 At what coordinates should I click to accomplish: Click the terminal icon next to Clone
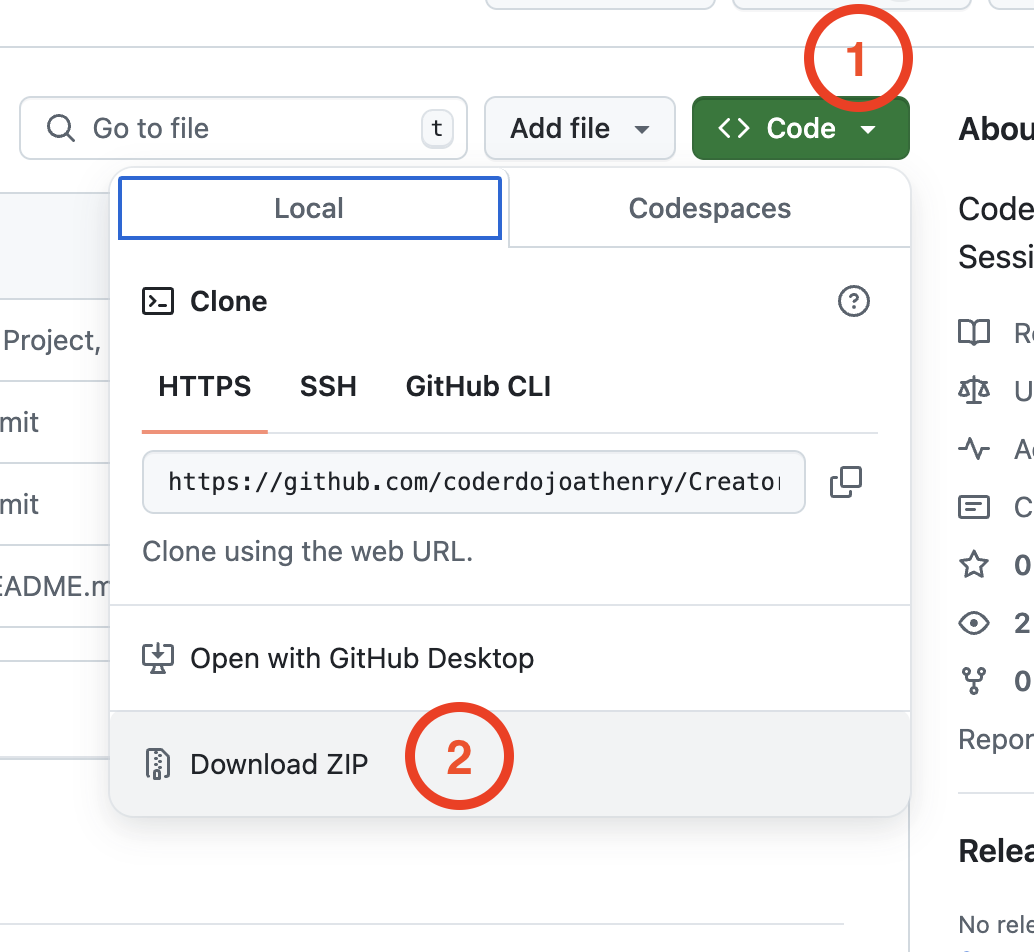point(158,301)
